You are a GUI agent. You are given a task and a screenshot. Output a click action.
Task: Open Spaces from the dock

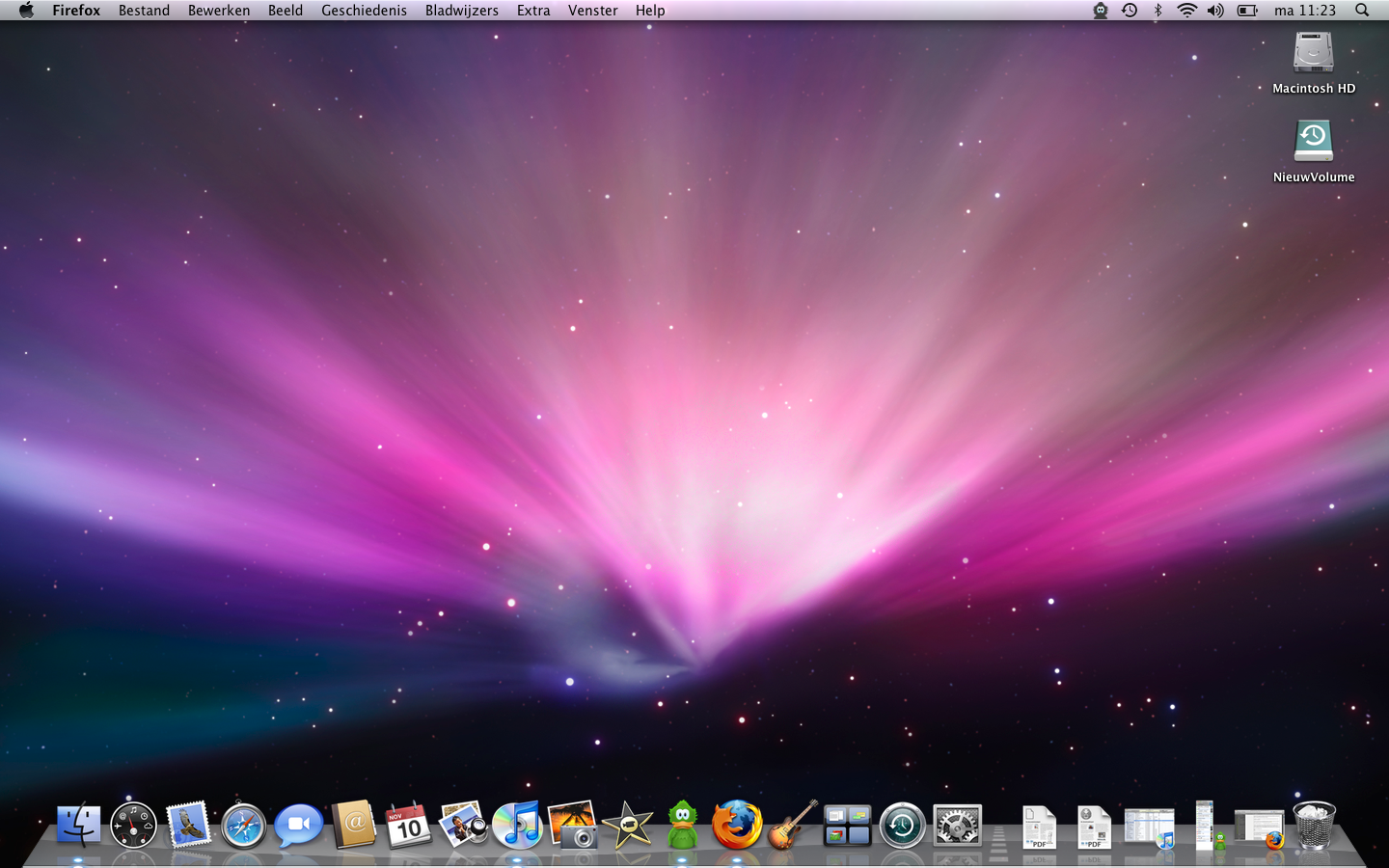[x=847, y=827]
